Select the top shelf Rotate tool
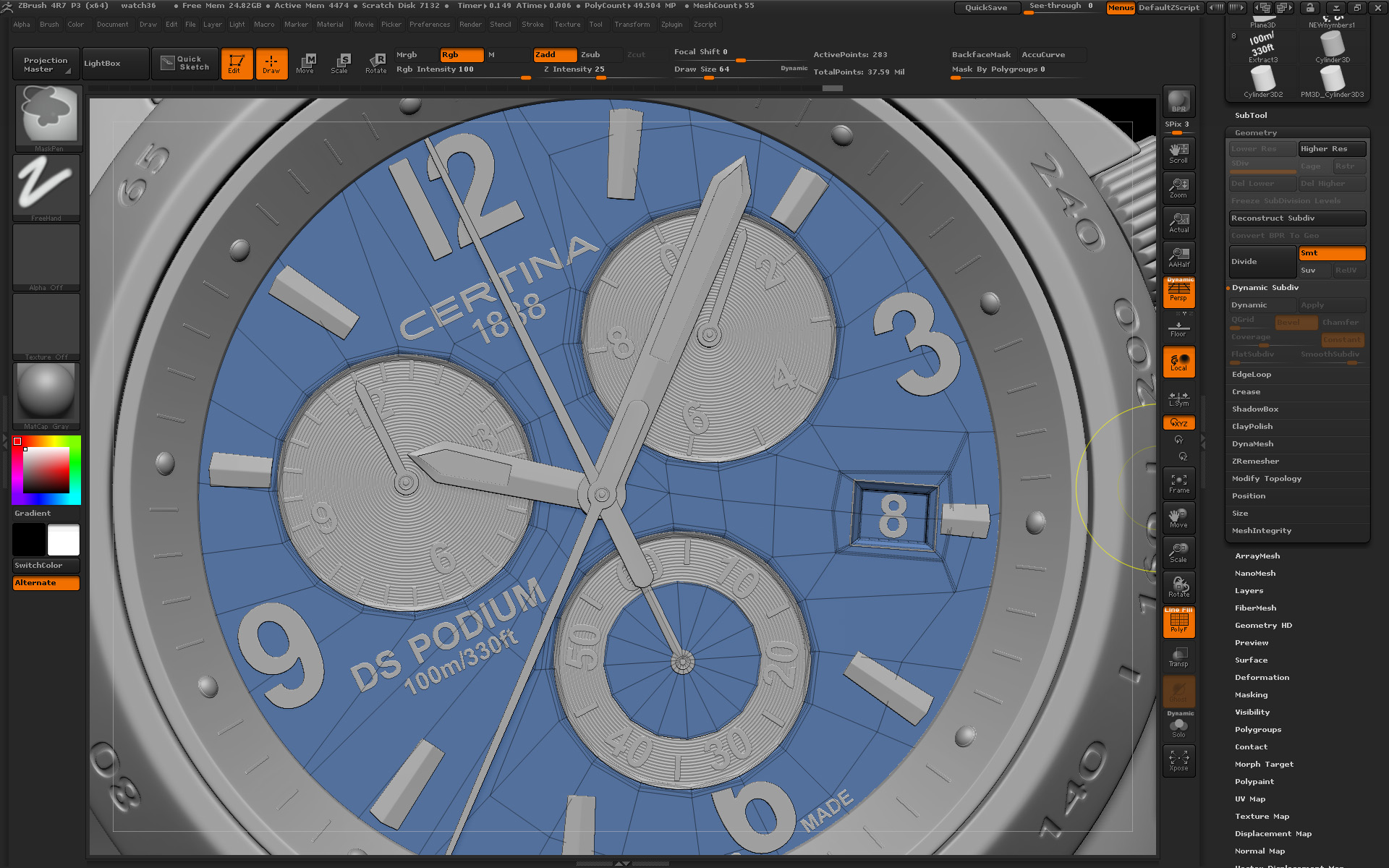Image resolution: width=1389 pixels, height=868 pixels. pos(375,63)
